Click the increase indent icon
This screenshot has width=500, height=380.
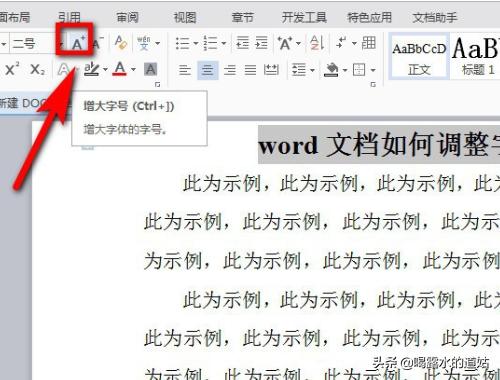click(261, 43)
